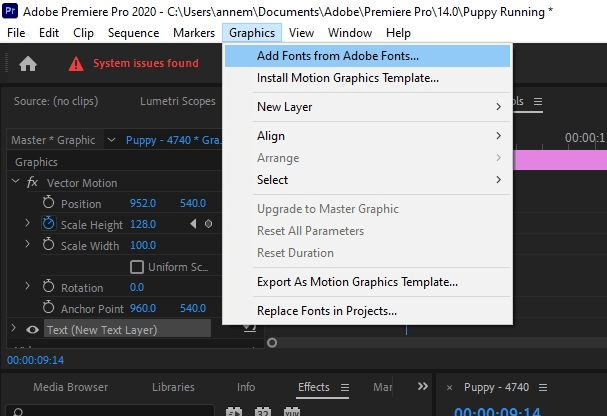Open the Master * Graphic dropdown arrow
Screen dimensions: 607x416
111,140
